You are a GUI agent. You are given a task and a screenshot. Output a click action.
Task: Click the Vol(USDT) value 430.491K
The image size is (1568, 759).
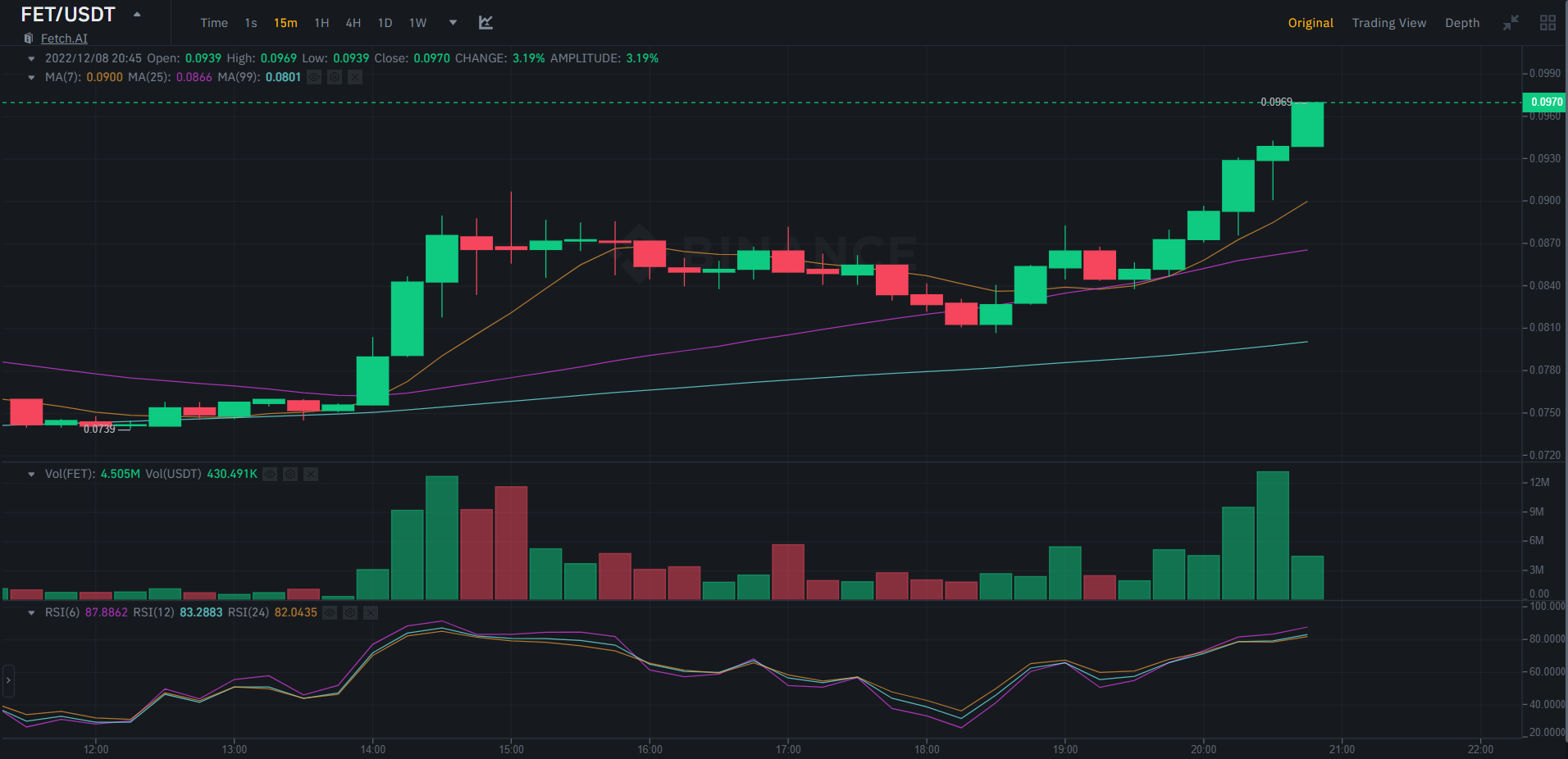click(x=232, y=474)
